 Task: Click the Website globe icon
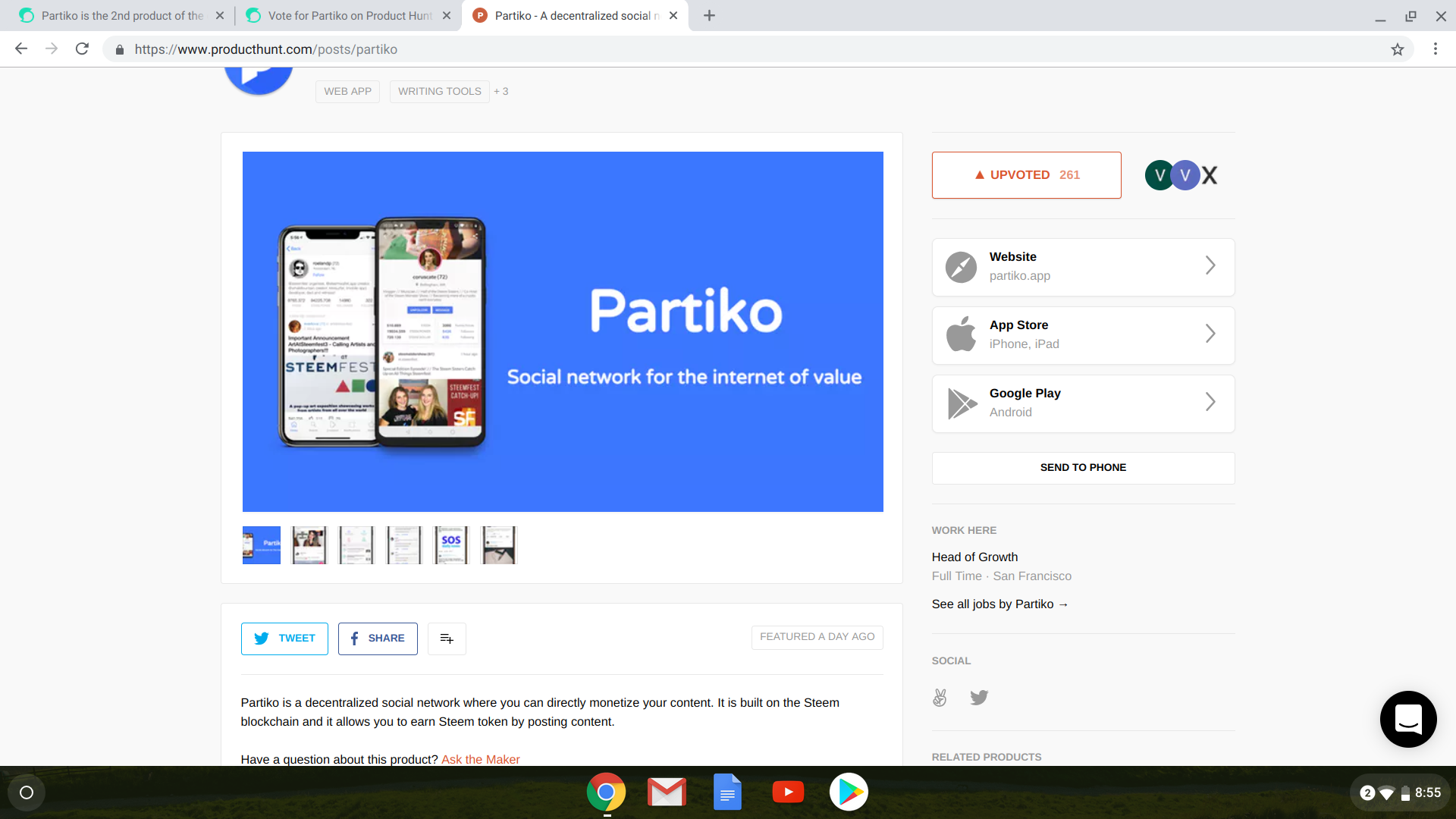(x=961, y=267)
